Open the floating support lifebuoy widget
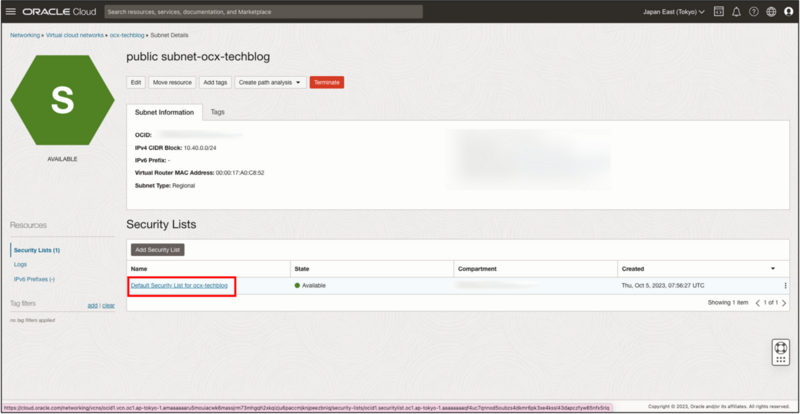800x414 pixels. pyautogui.click(x=780, y=352)
